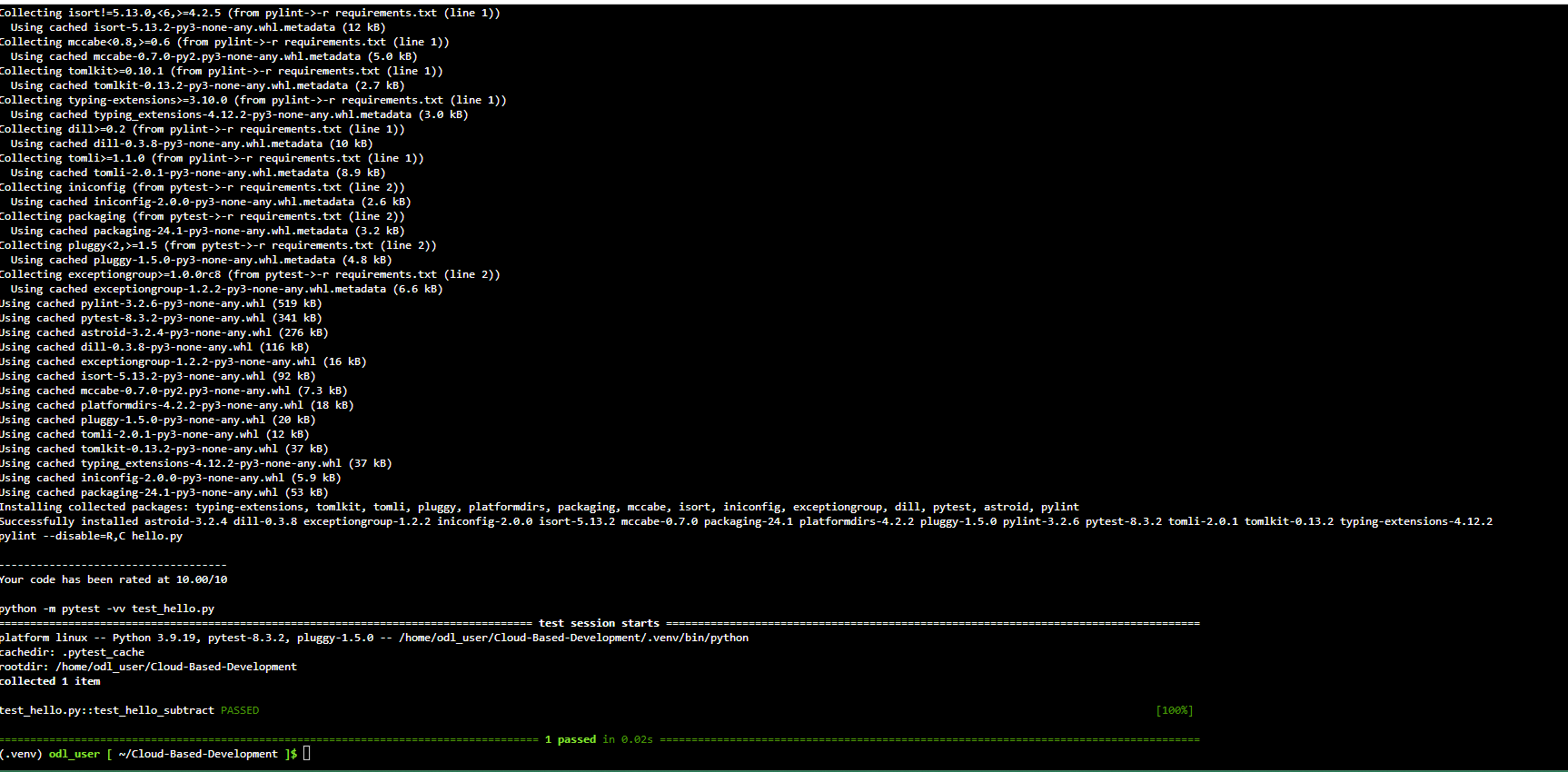Click 'cachedir: .pytest_cache' line
The height and width of the screenshot is (772, 1568).
click(x=72, y=652)
